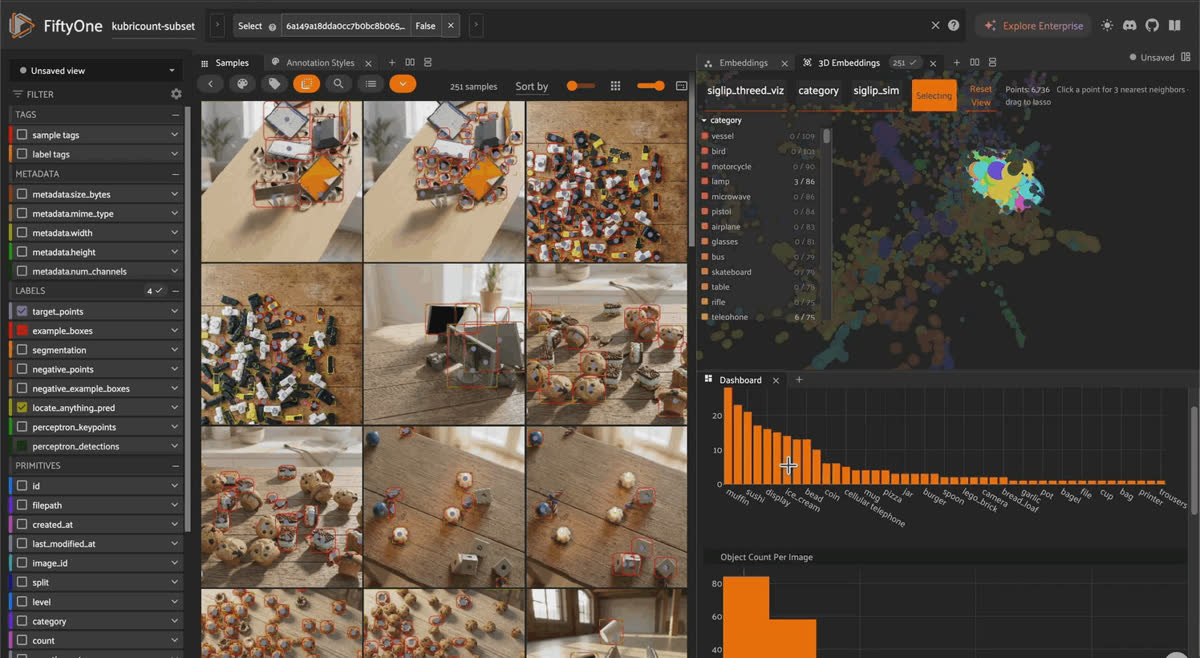The height and width of the screenshot is (658, 1200).
Task: Open the siglip_threed_viz selector
Action: click(x=745, y=91)
